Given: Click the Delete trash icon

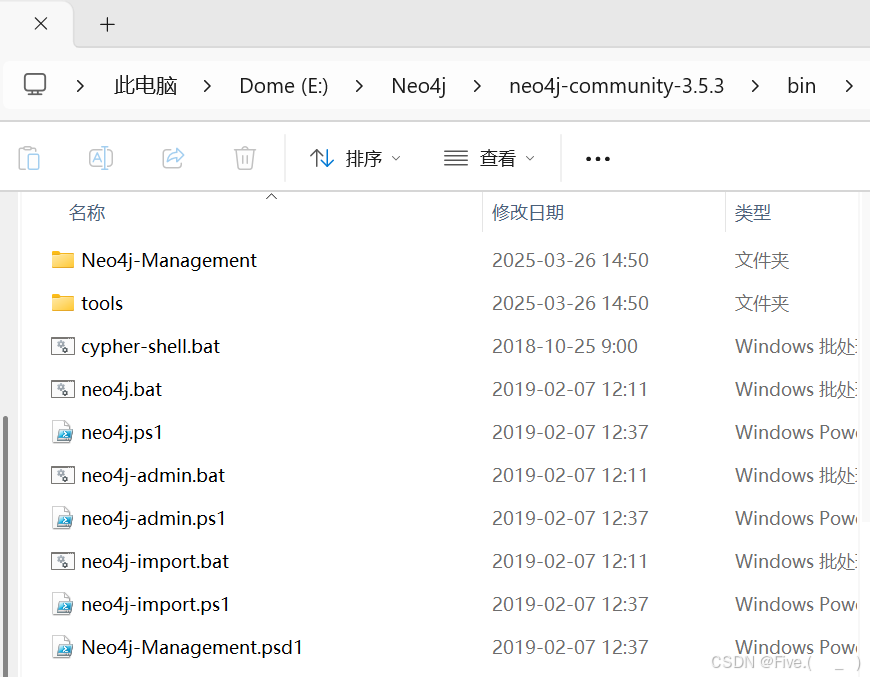Looking at the screenshot, I should [x=245, y=158].
